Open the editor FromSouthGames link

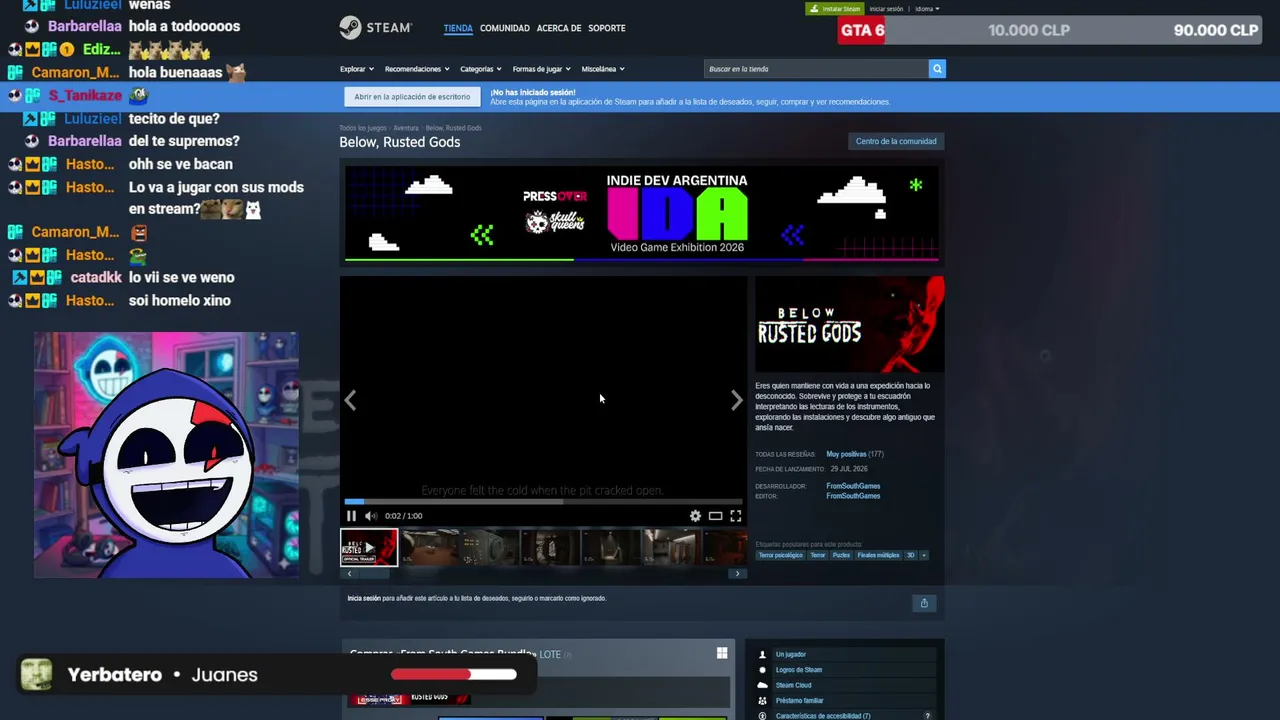853,496
